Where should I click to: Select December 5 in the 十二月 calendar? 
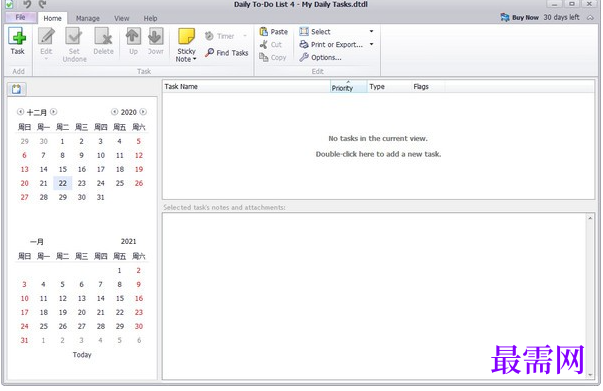[x=138, y=141]
